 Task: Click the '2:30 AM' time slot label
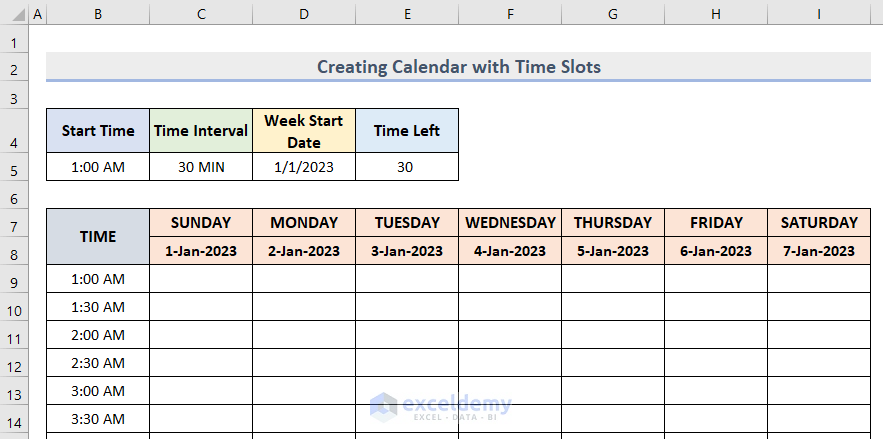98,362
